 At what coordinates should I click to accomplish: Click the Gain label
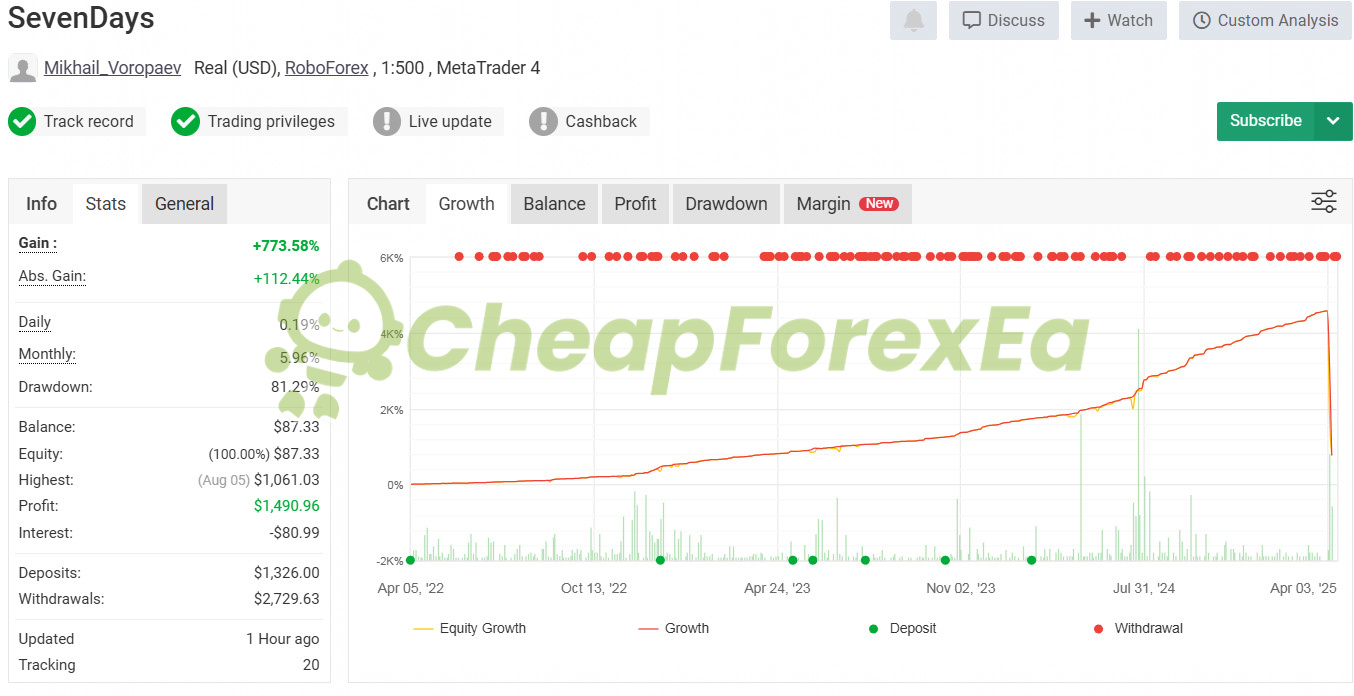pyautogui.click(x=38, y=243)
